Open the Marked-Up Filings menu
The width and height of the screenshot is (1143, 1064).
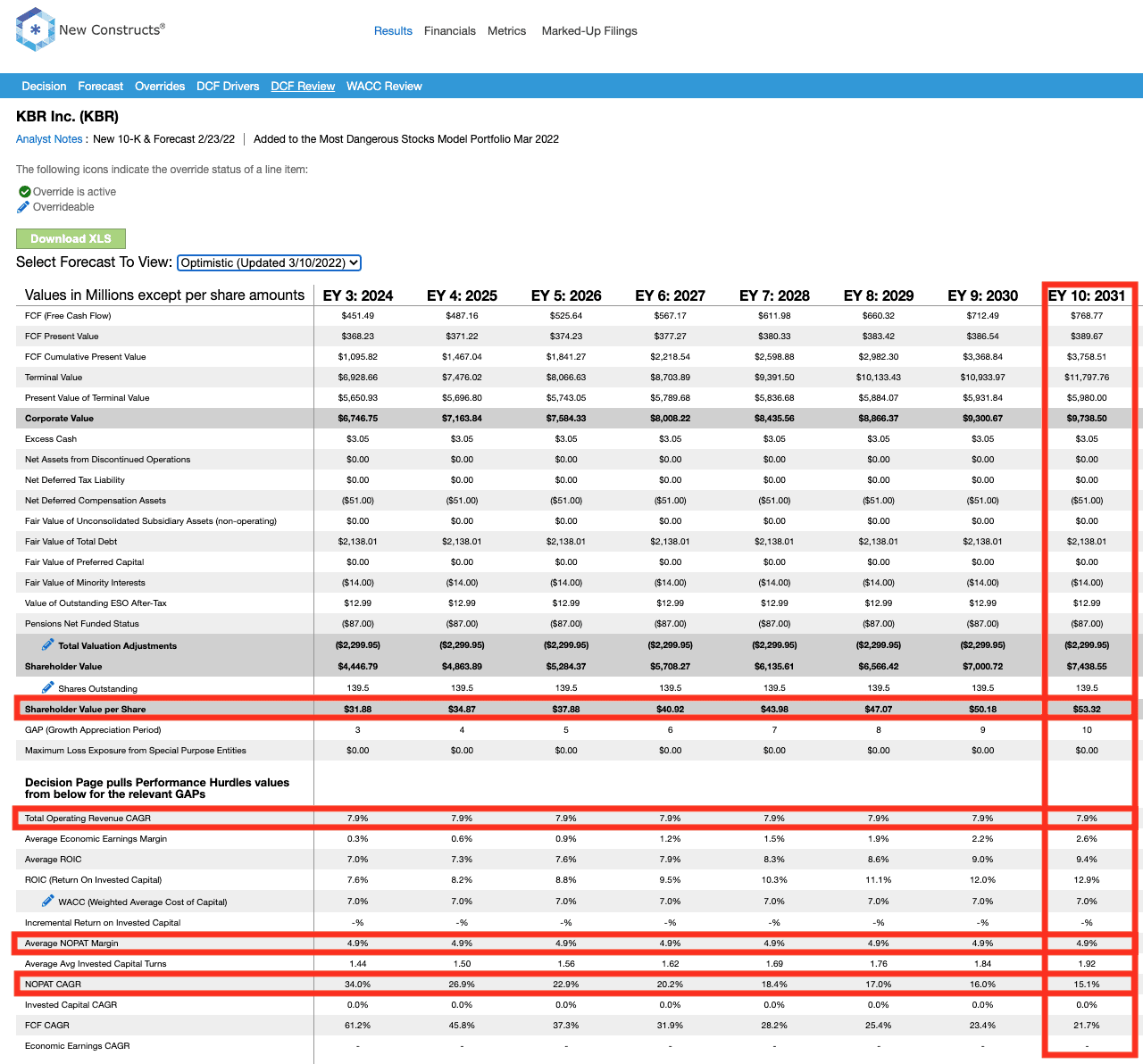tap(589, 31)
